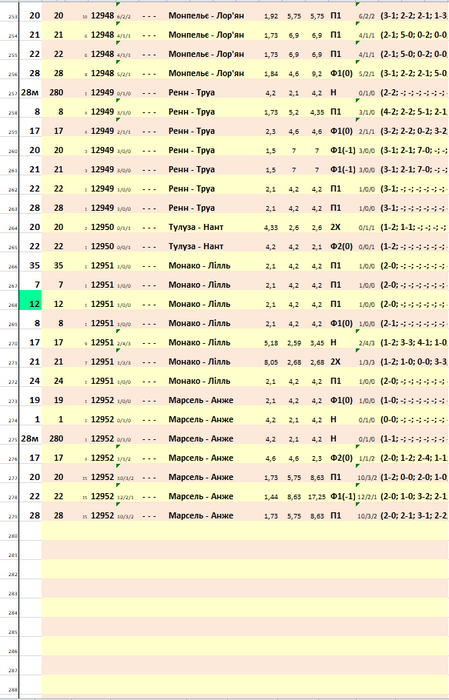Select row header 268

point(12,305)
